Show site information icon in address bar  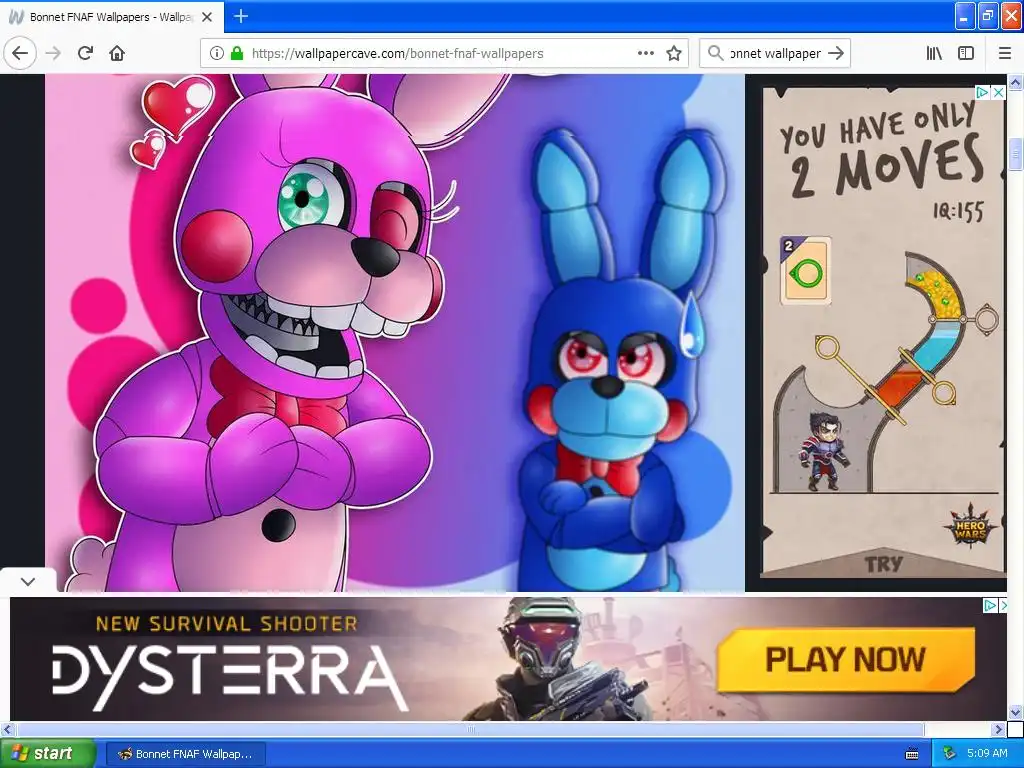(217, 54)
